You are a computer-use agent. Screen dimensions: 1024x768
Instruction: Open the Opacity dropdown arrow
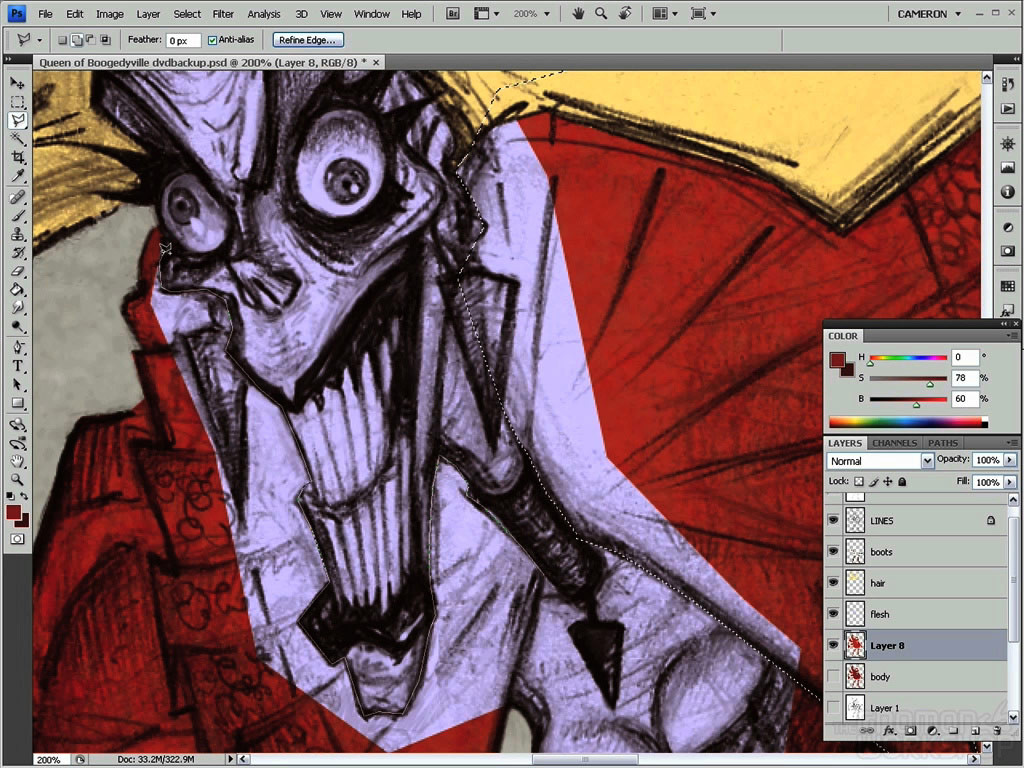1008,461
